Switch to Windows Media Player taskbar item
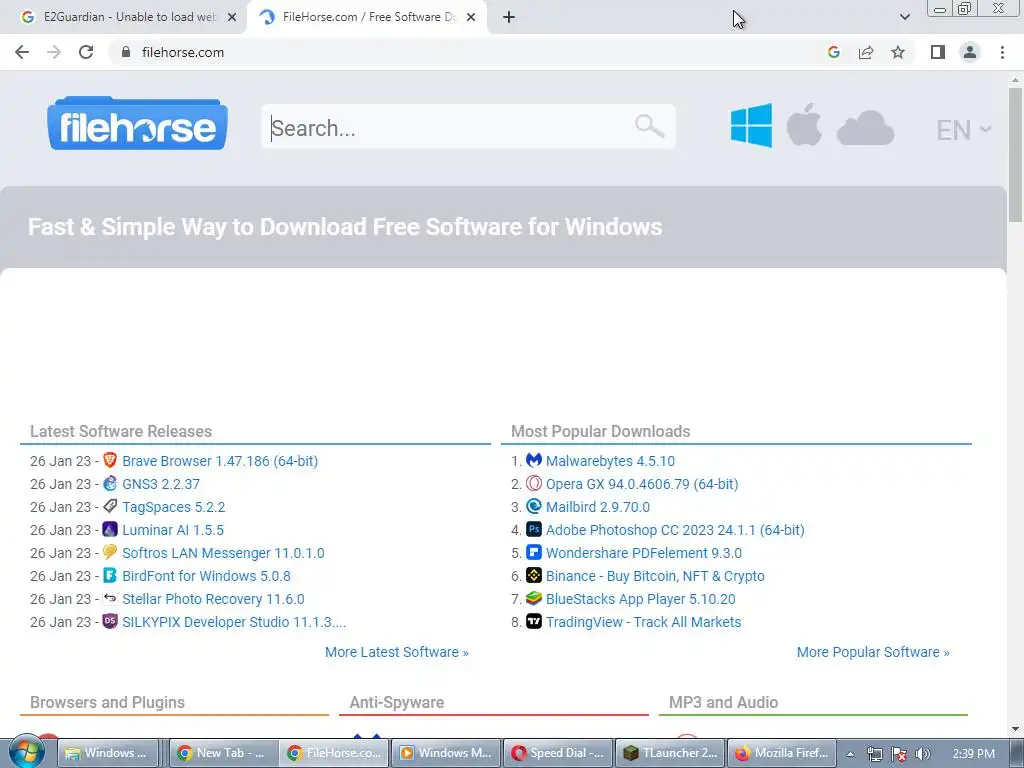1024x768 pixels. pos(448,753)
